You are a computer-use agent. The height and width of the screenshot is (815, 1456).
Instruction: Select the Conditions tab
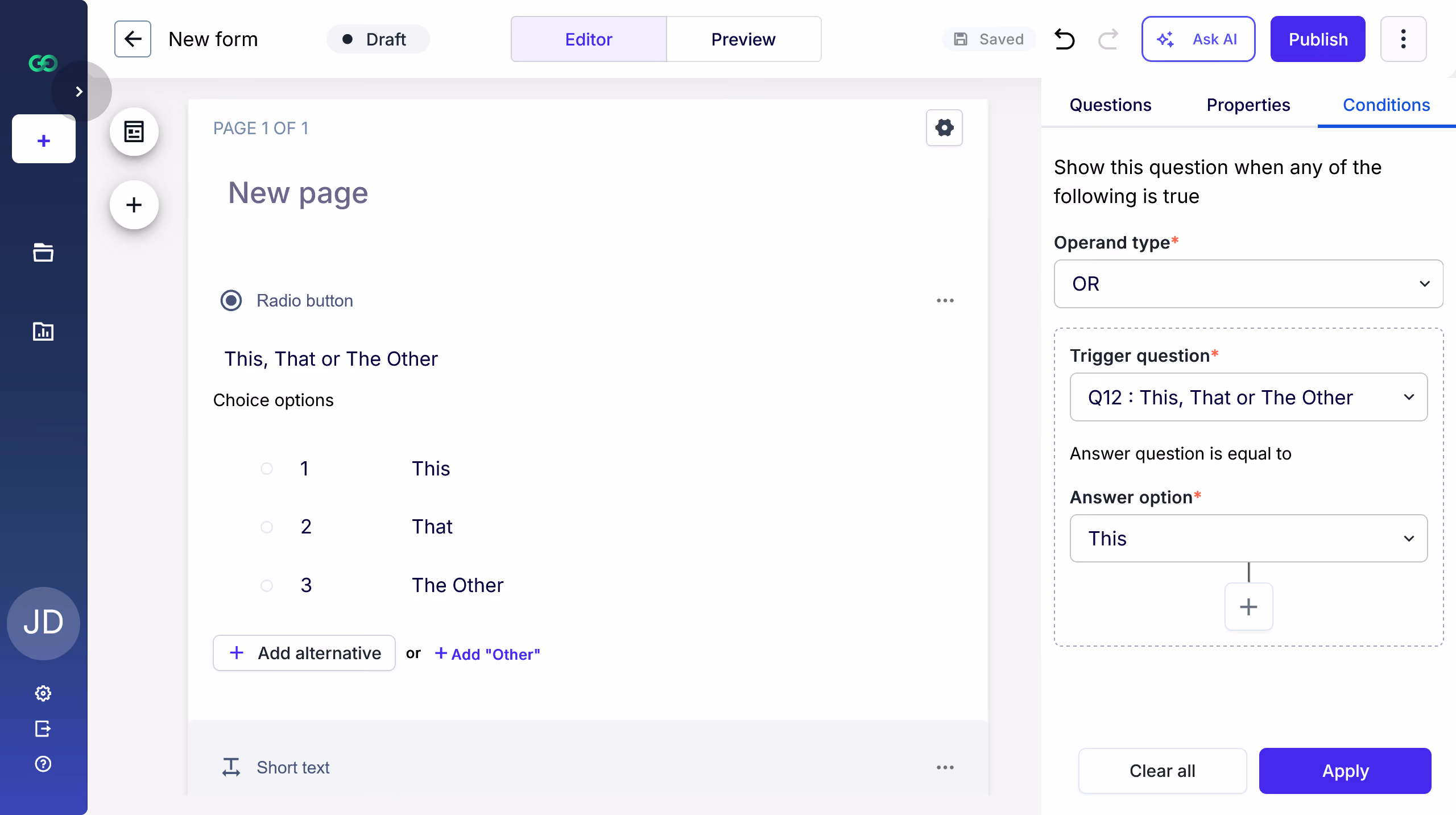pos(1386,105)
